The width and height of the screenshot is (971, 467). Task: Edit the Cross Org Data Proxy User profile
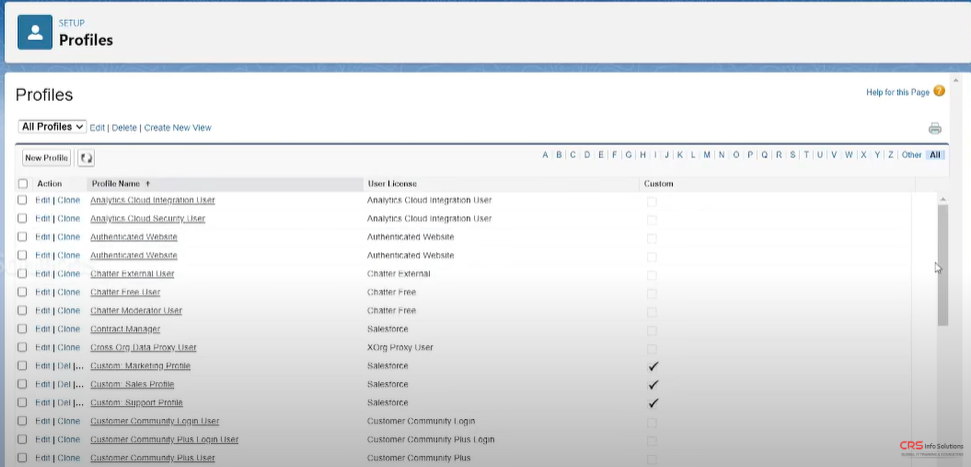point(42,347)
